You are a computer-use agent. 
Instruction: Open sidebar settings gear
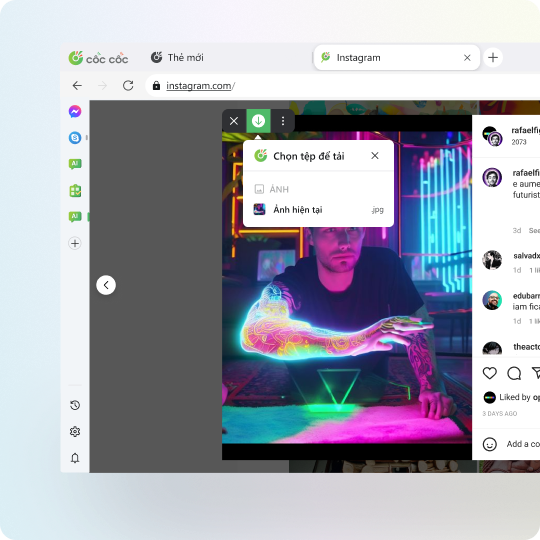[75, 432]
